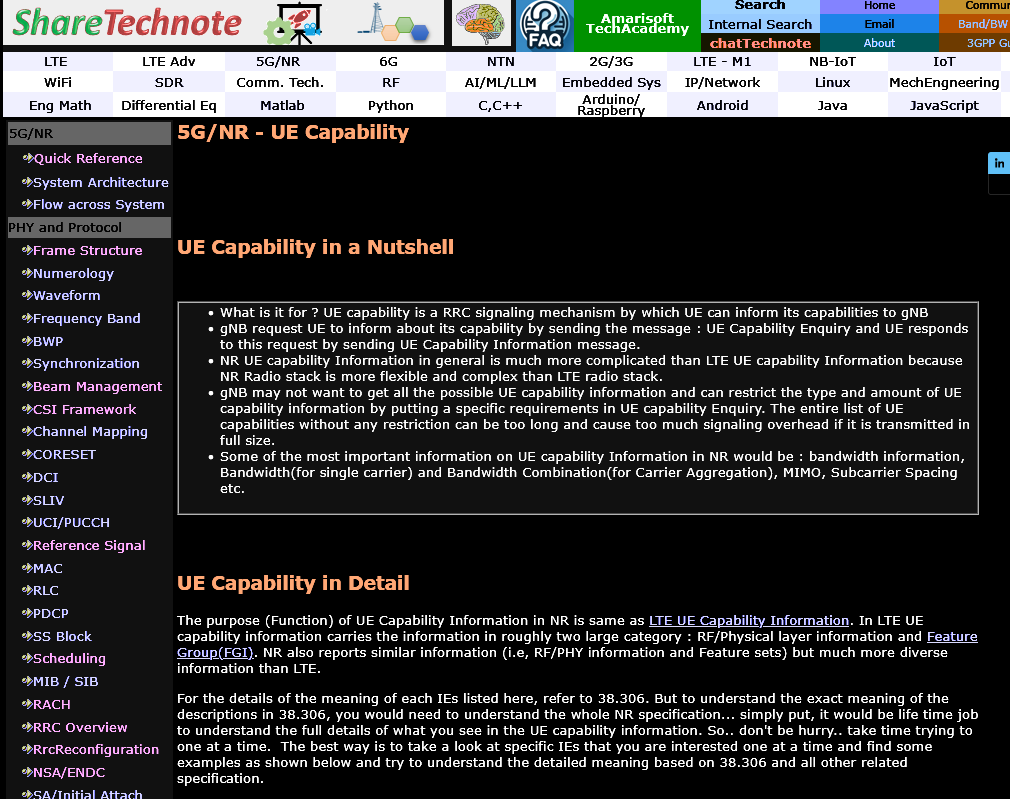
Task: Open Flow across System link
Action: (x=99, y=204)
